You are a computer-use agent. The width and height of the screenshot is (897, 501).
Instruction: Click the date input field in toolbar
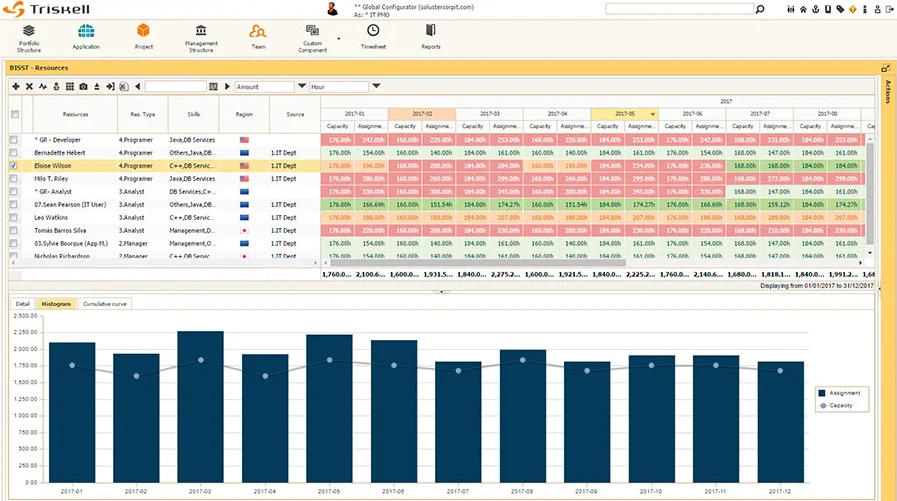tap(175, 86)
